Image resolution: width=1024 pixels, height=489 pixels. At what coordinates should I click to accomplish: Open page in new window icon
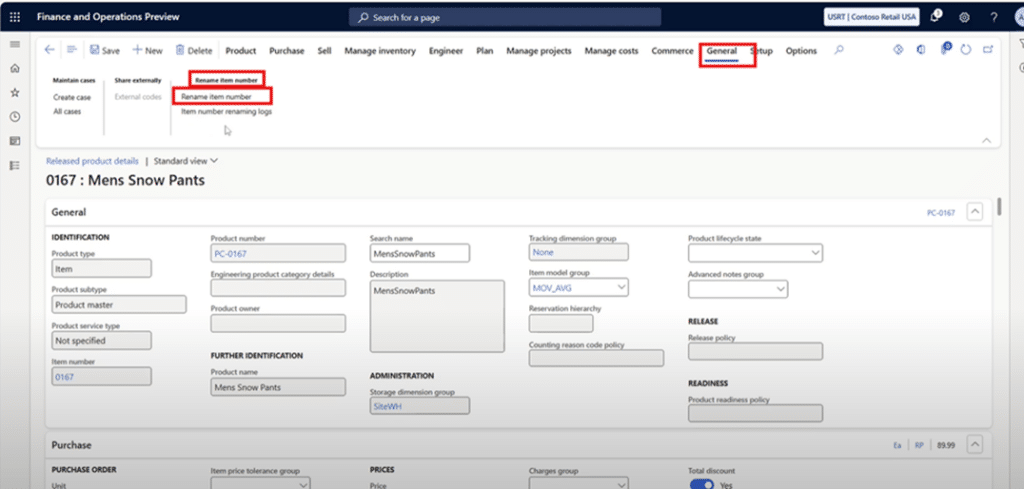tap(988, 50)
